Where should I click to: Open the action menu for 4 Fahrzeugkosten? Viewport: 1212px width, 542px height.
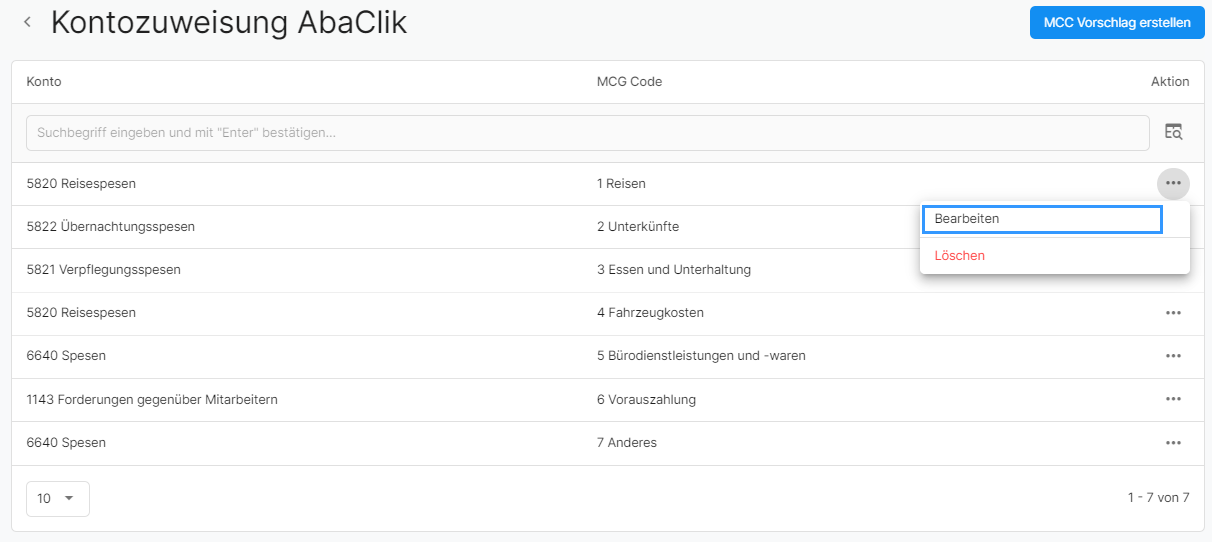pos(1173,313)
